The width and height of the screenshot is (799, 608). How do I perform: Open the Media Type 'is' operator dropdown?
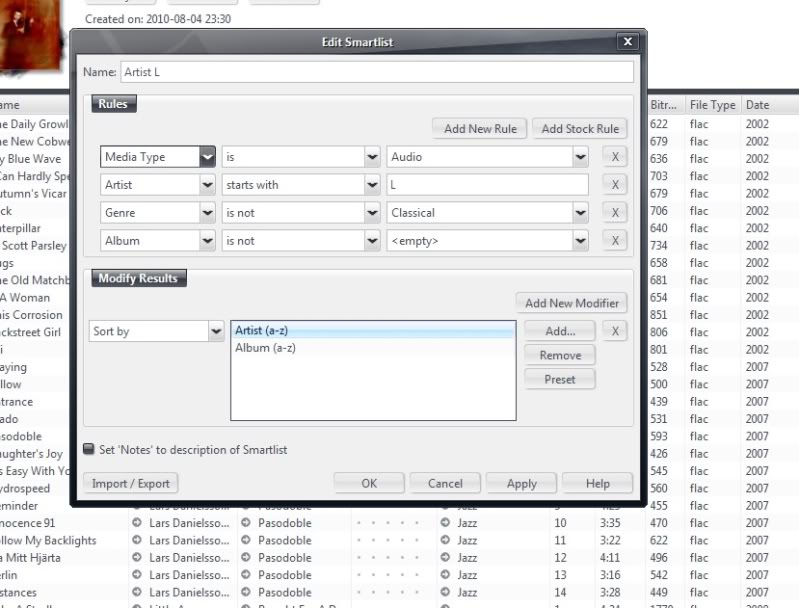372,157
